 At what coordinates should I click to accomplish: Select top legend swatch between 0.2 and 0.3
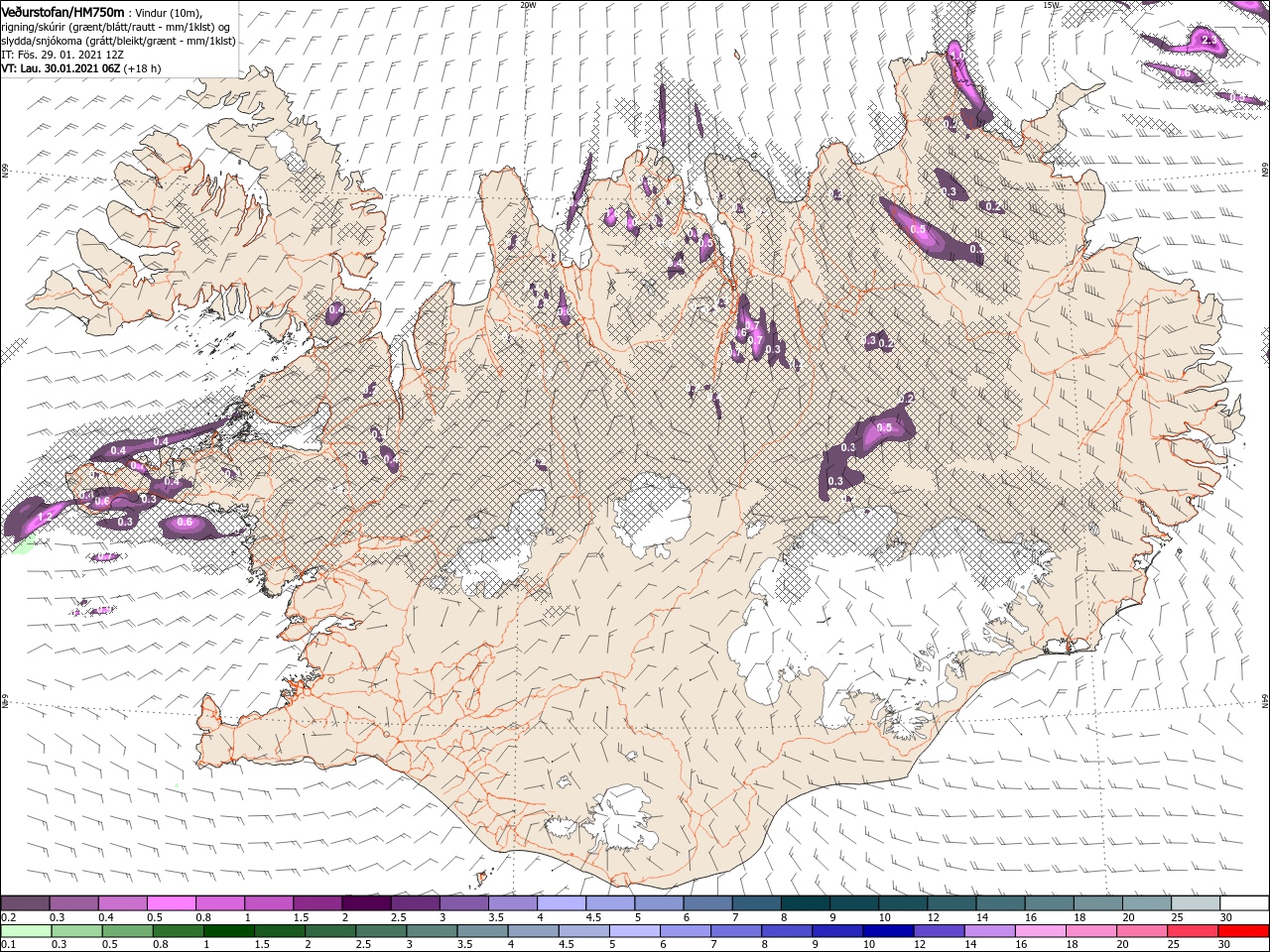tap(25, 903)
